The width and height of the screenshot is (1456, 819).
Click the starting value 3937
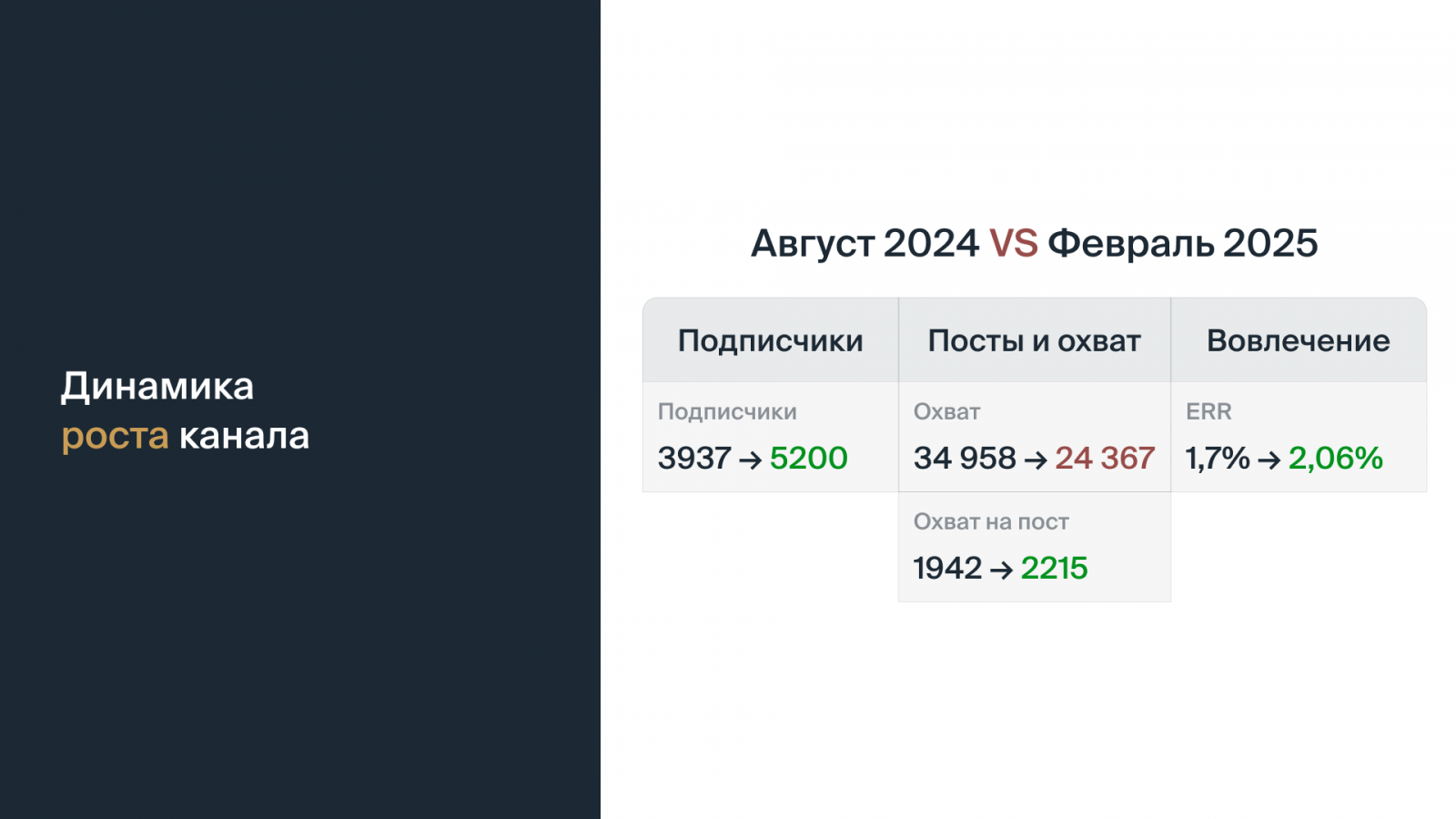coord(694,458)
